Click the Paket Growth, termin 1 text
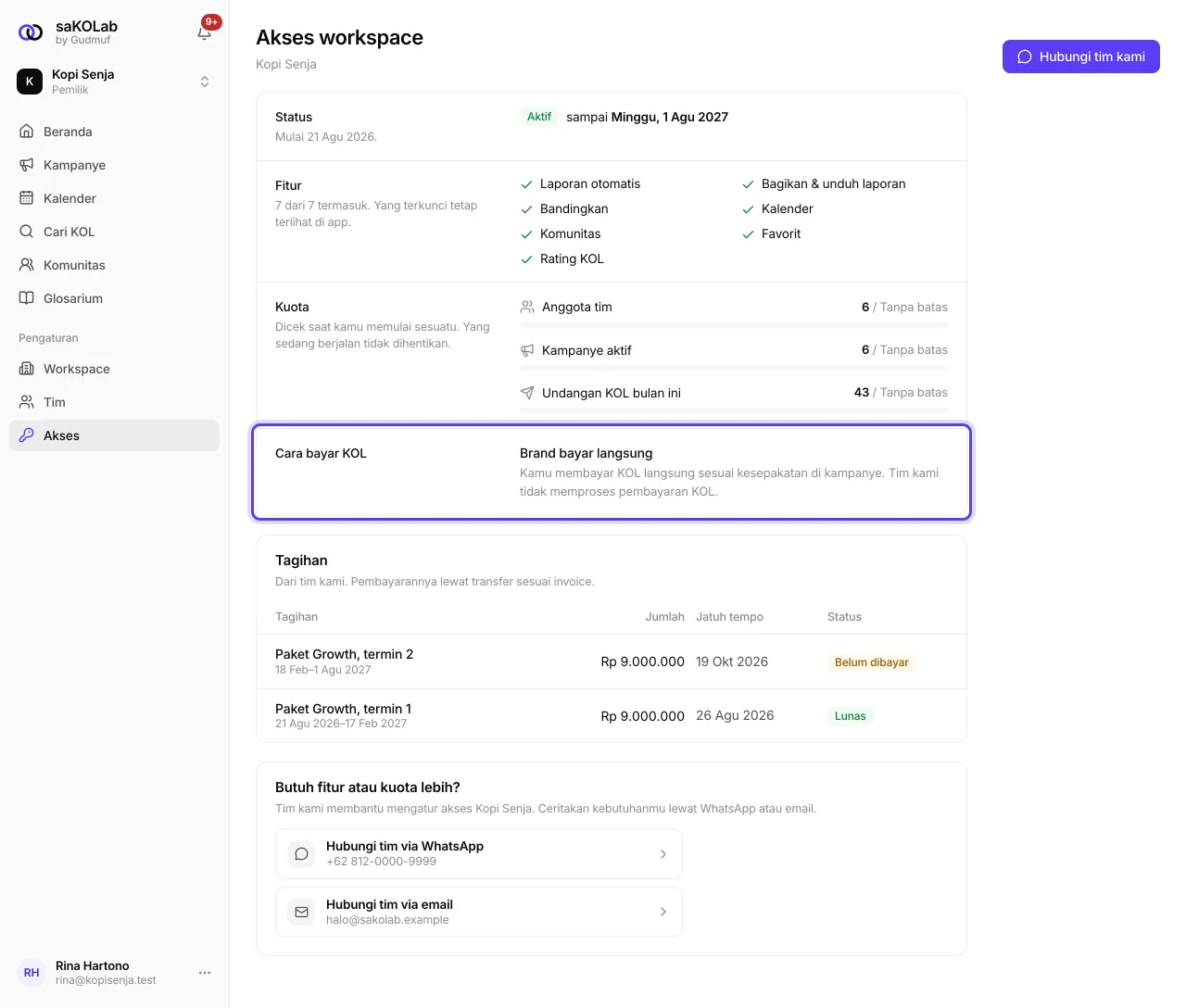1186x1008 pixels. 343,709
